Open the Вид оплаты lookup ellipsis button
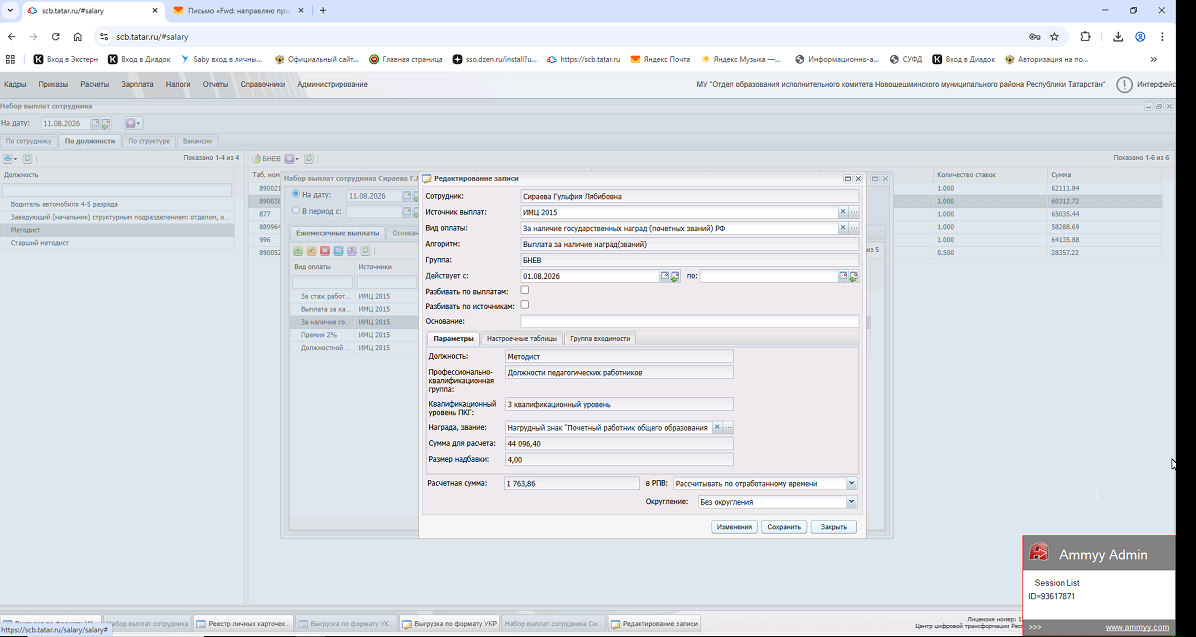This screenshot has width=1196, height=637. [x=854, y=228]
